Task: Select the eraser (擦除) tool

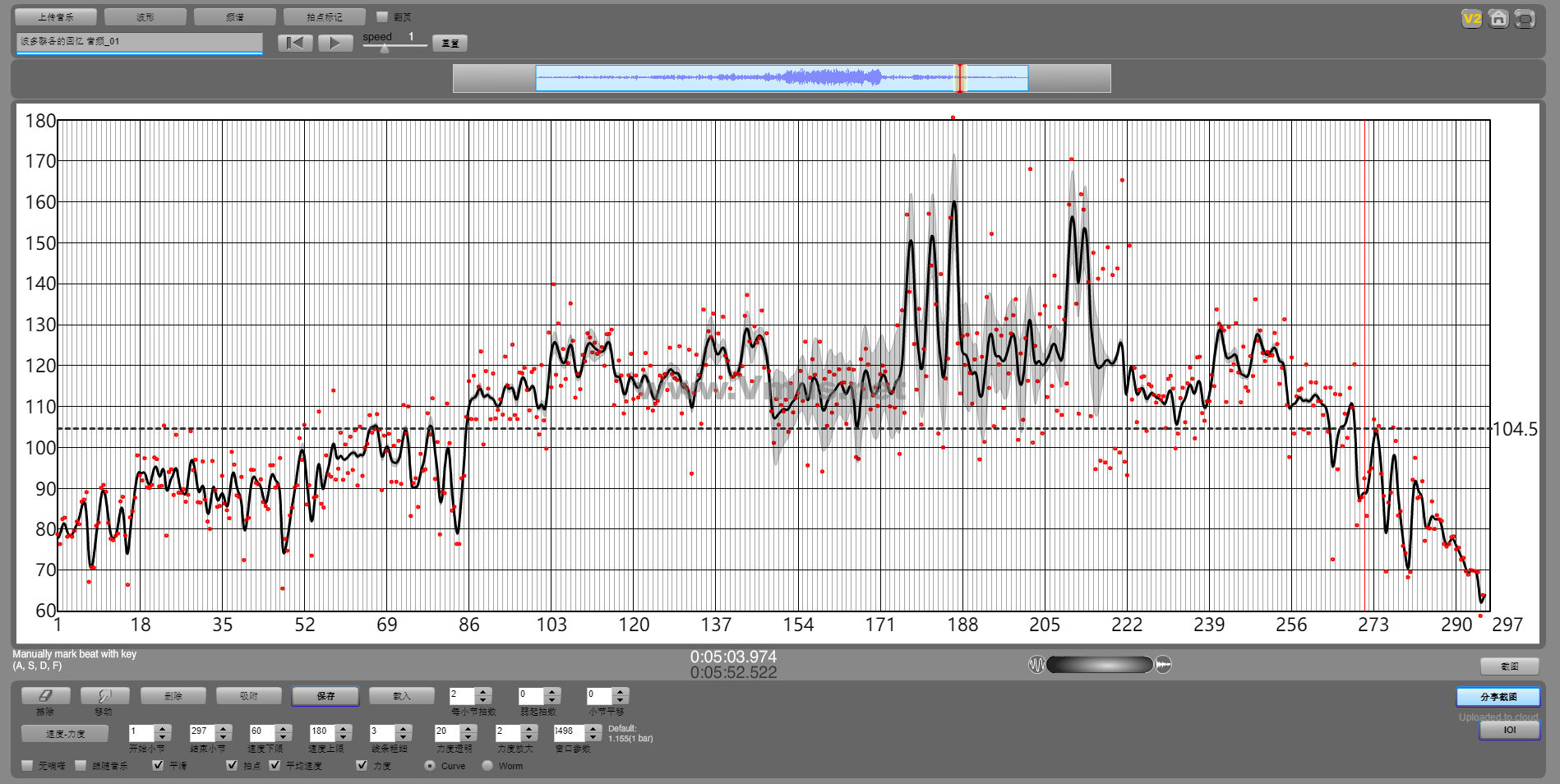Action: tap(45, 696)
